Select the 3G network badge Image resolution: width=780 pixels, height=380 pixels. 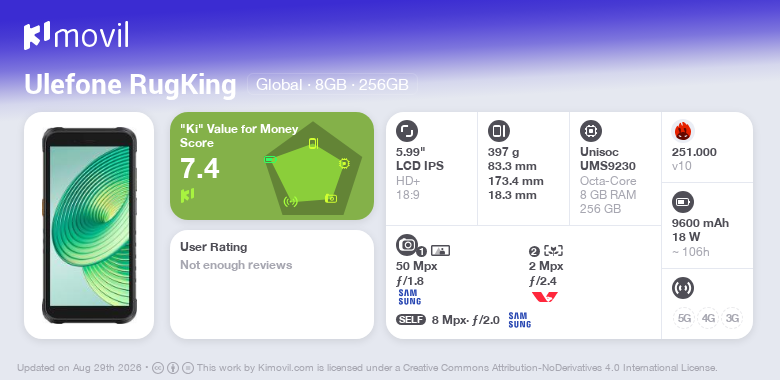point(732,318)
